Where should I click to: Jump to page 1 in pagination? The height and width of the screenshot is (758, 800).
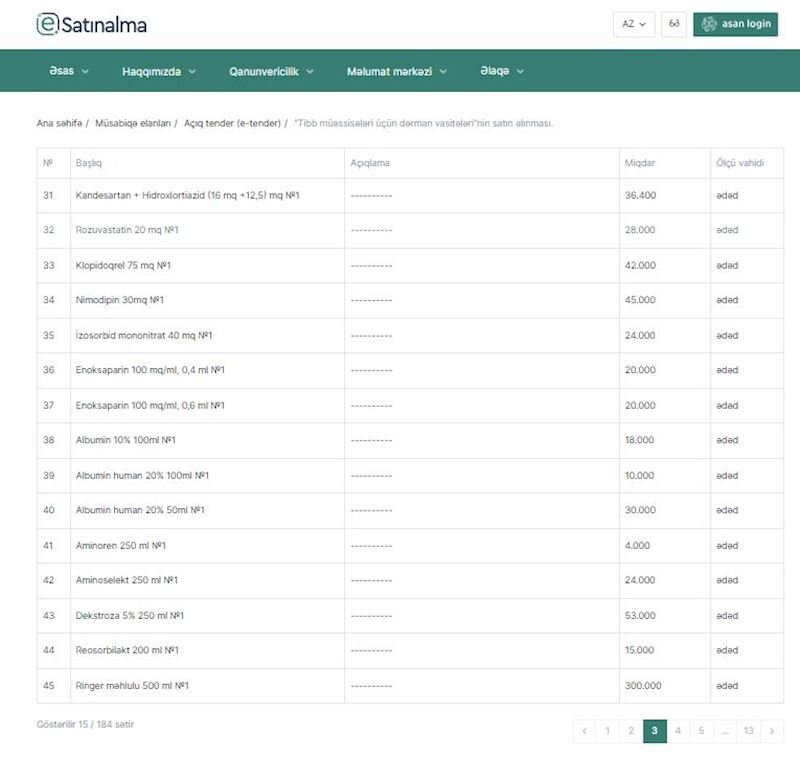[x=607, y=731]
